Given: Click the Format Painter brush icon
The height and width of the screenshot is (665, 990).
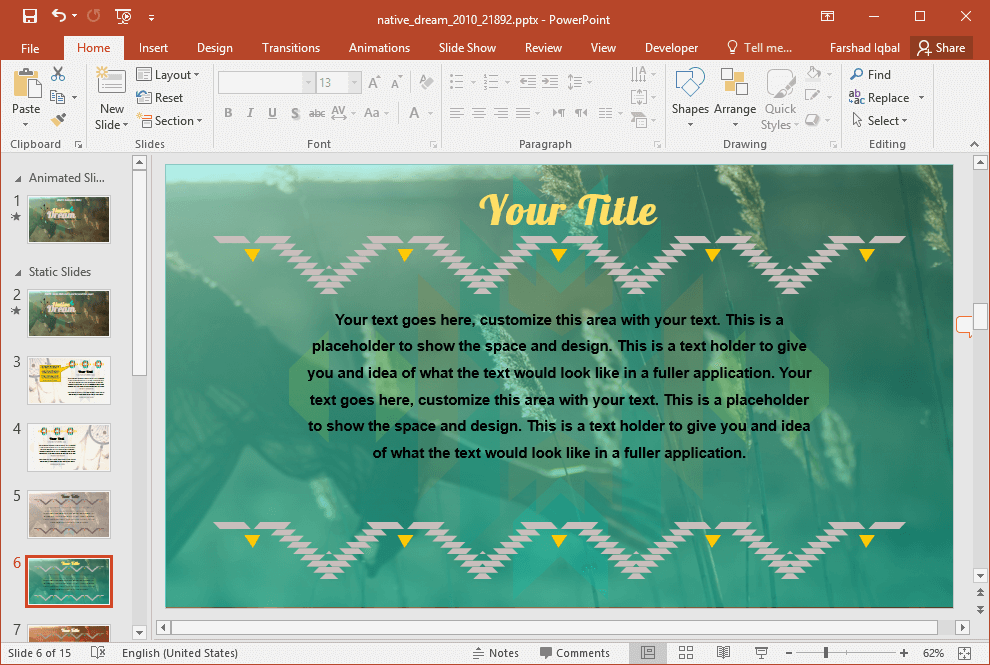Looking at the screenshot, I should [58, 119].
